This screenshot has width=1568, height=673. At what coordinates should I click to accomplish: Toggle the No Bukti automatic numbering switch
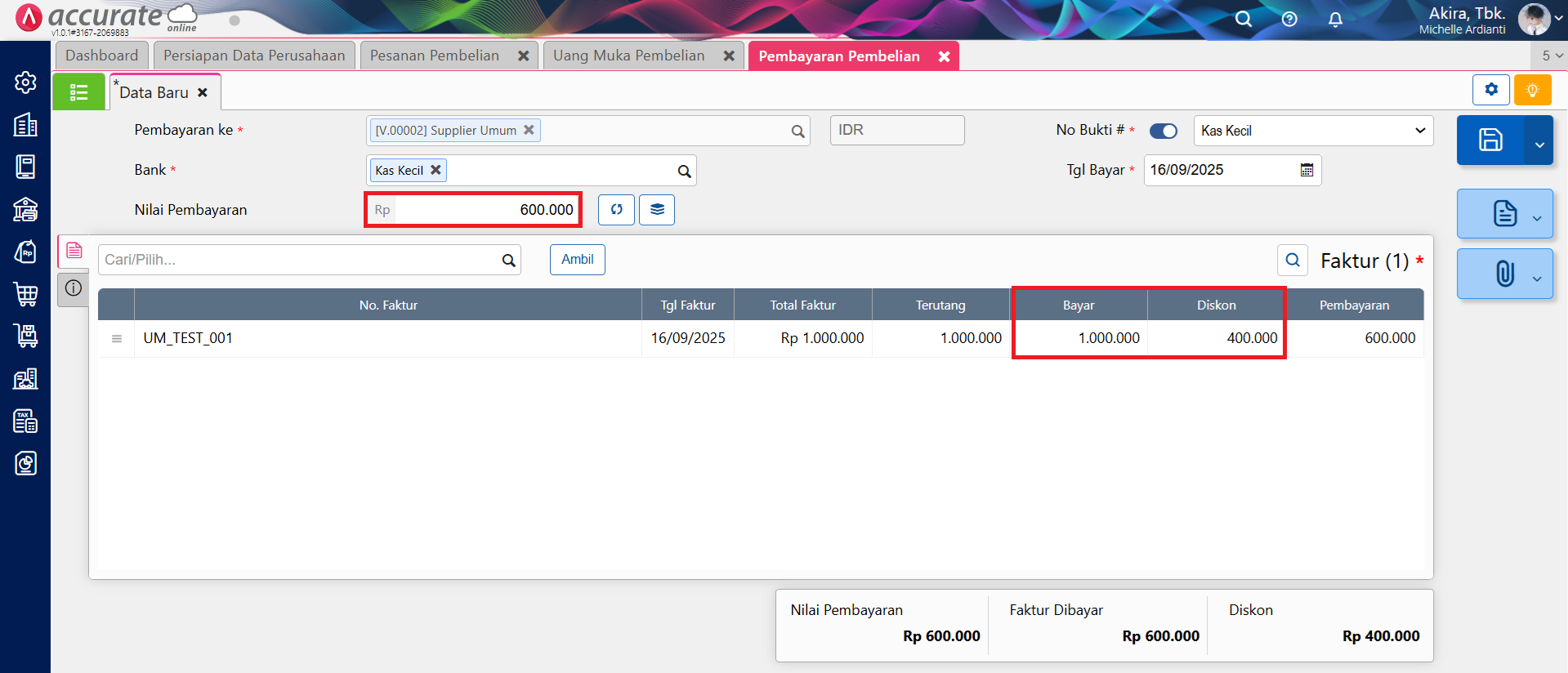(x=1163, y=131)
